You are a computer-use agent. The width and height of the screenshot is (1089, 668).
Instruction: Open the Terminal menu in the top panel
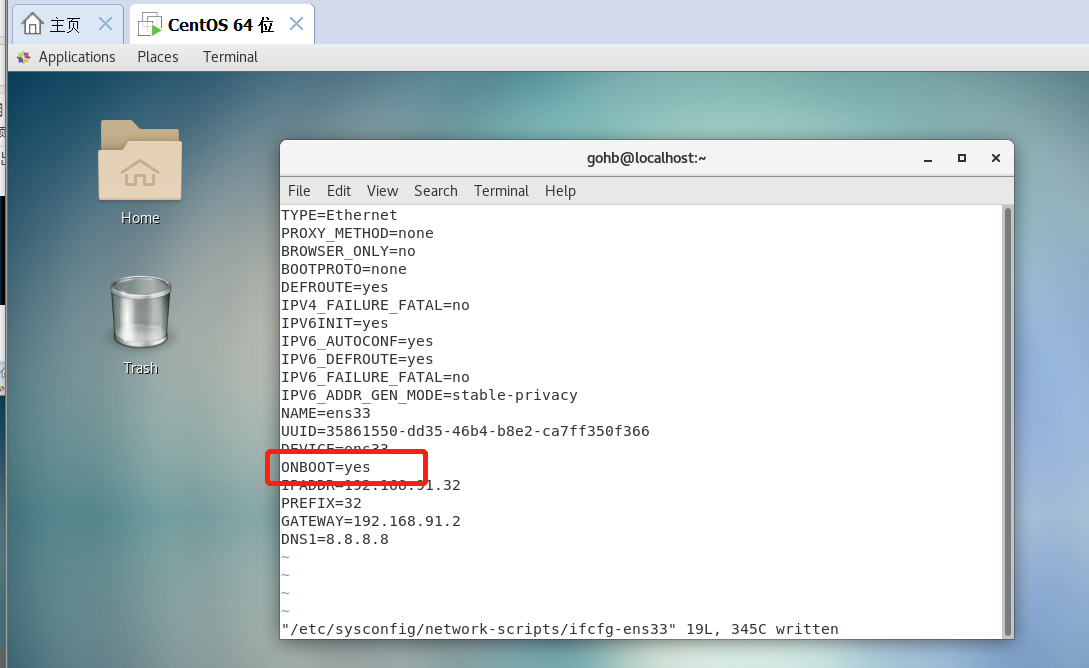click(229, 57)
